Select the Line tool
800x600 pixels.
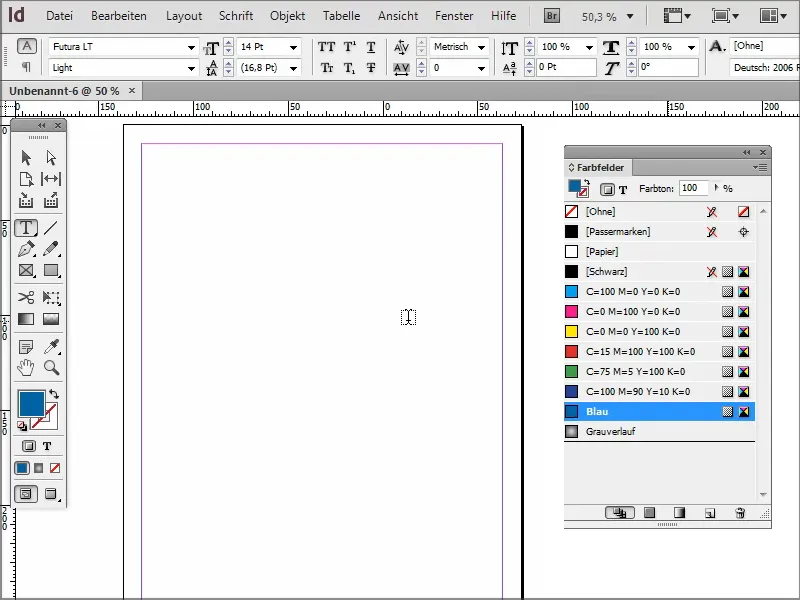click(51, 228)
